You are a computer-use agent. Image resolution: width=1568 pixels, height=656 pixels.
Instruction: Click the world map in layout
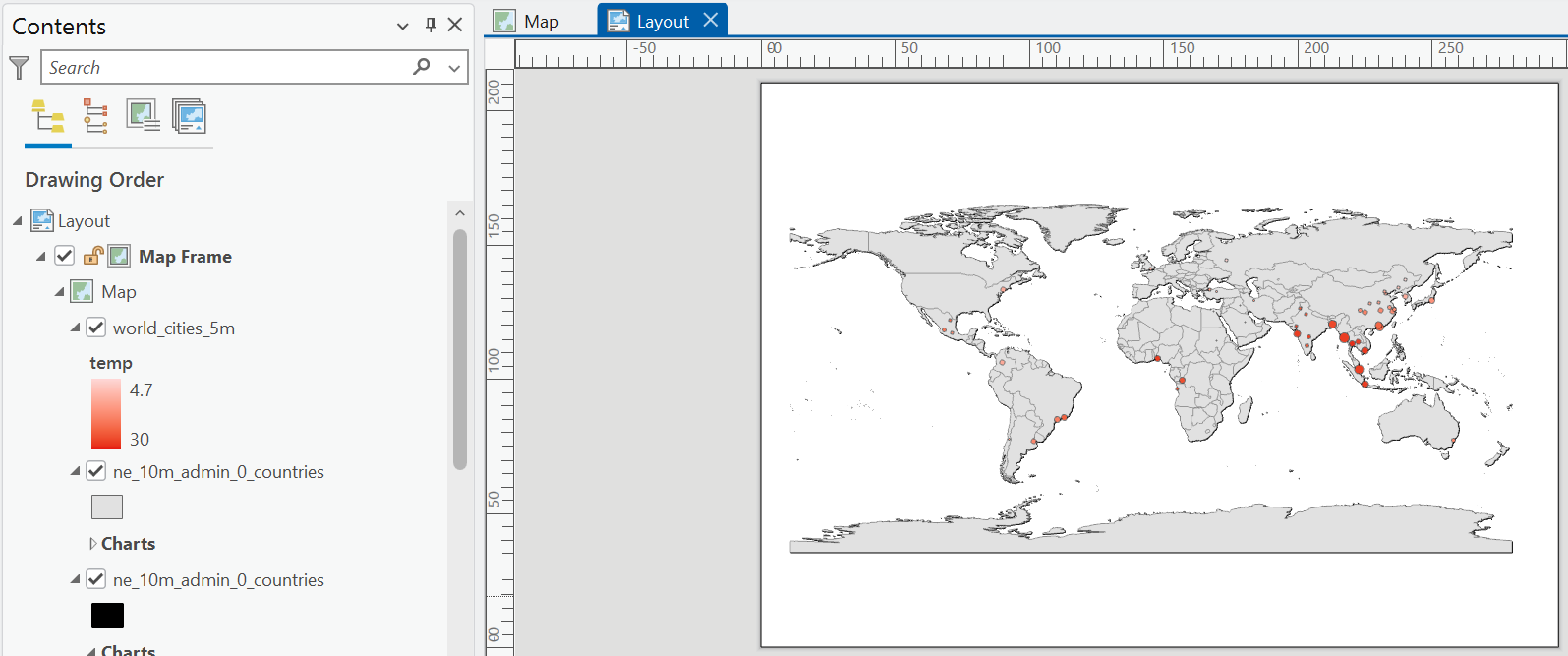coord(1151,379)
